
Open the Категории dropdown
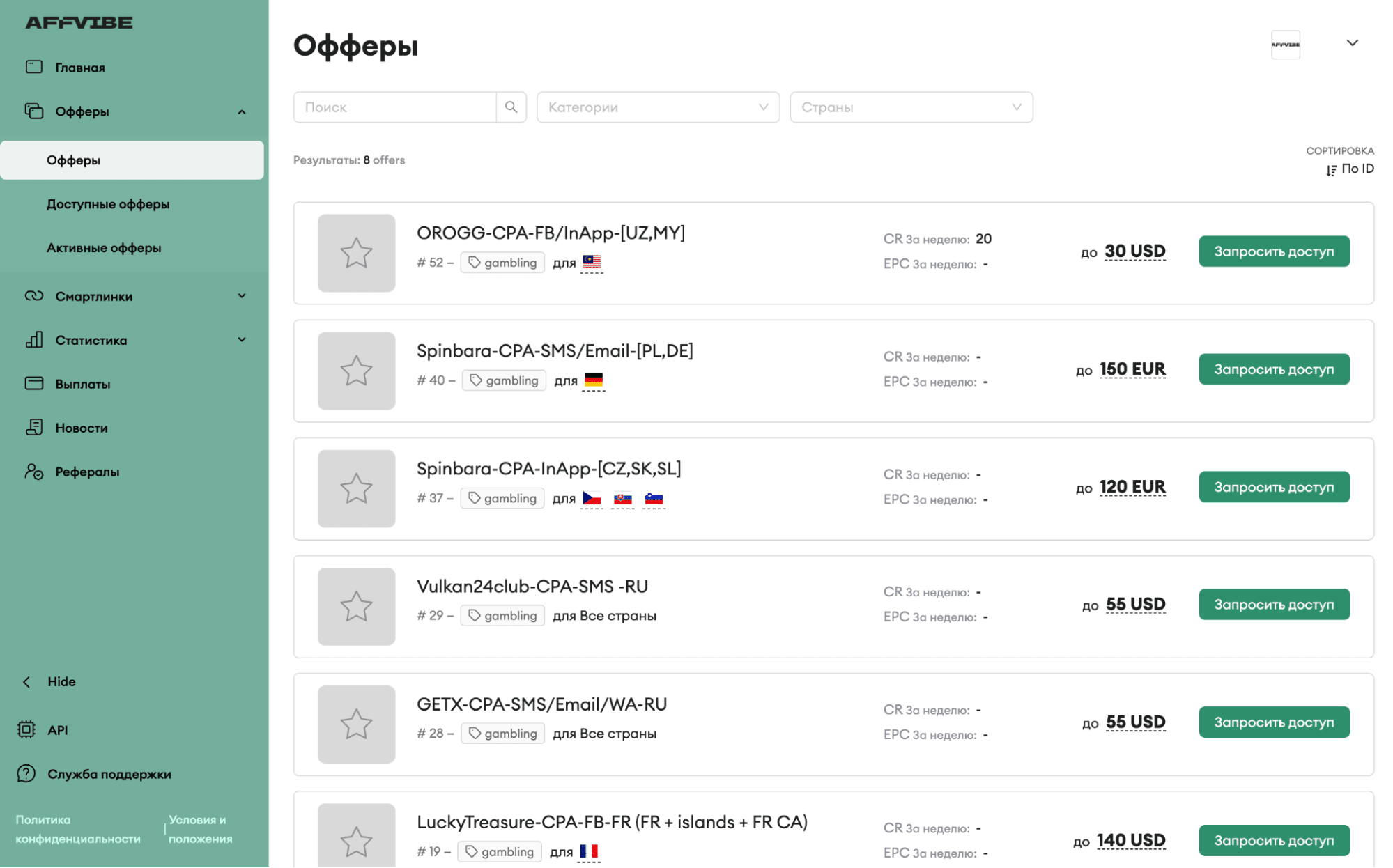[x=658, y=107]
